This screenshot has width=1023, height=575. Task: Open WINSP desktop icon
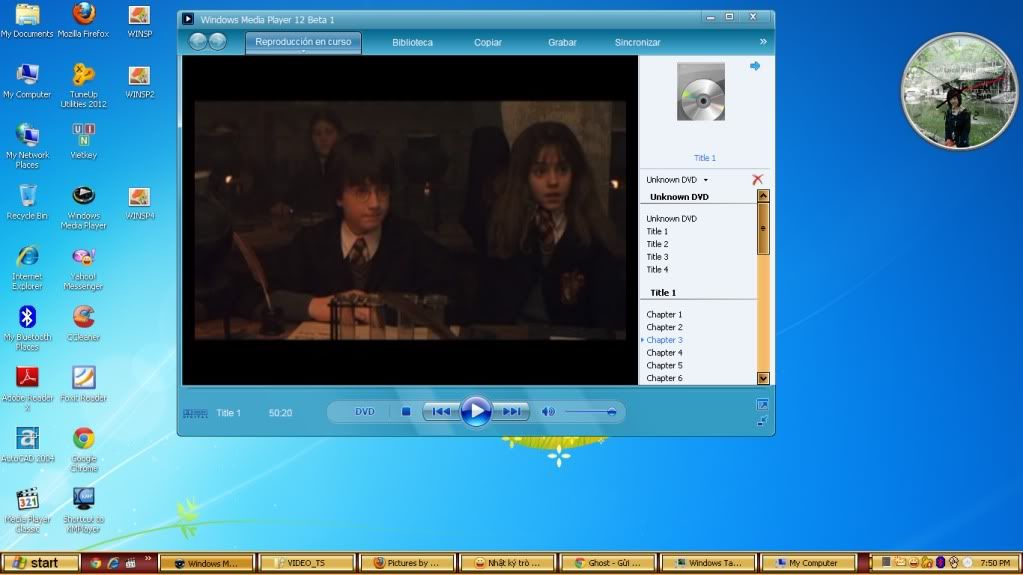[x=140, y=21]
